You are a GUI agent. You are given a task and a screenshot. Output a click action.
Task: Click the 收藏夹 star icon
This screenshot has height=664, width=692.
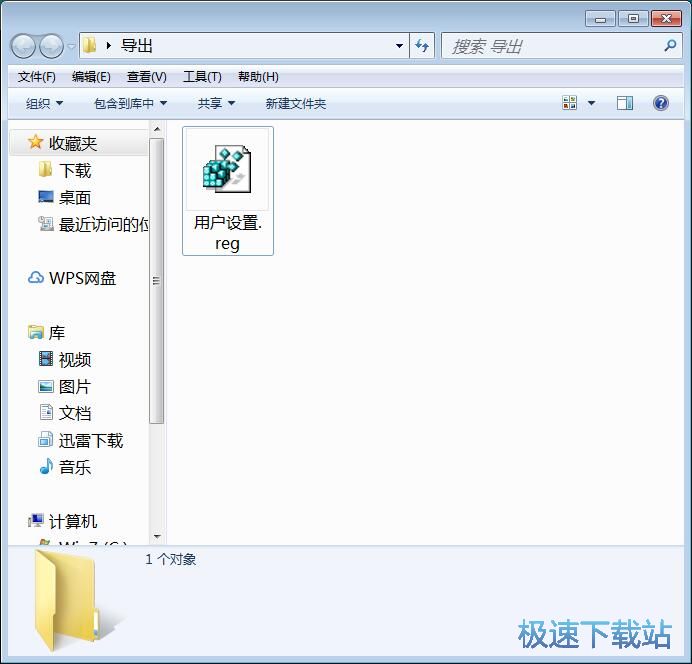point(35,142)
